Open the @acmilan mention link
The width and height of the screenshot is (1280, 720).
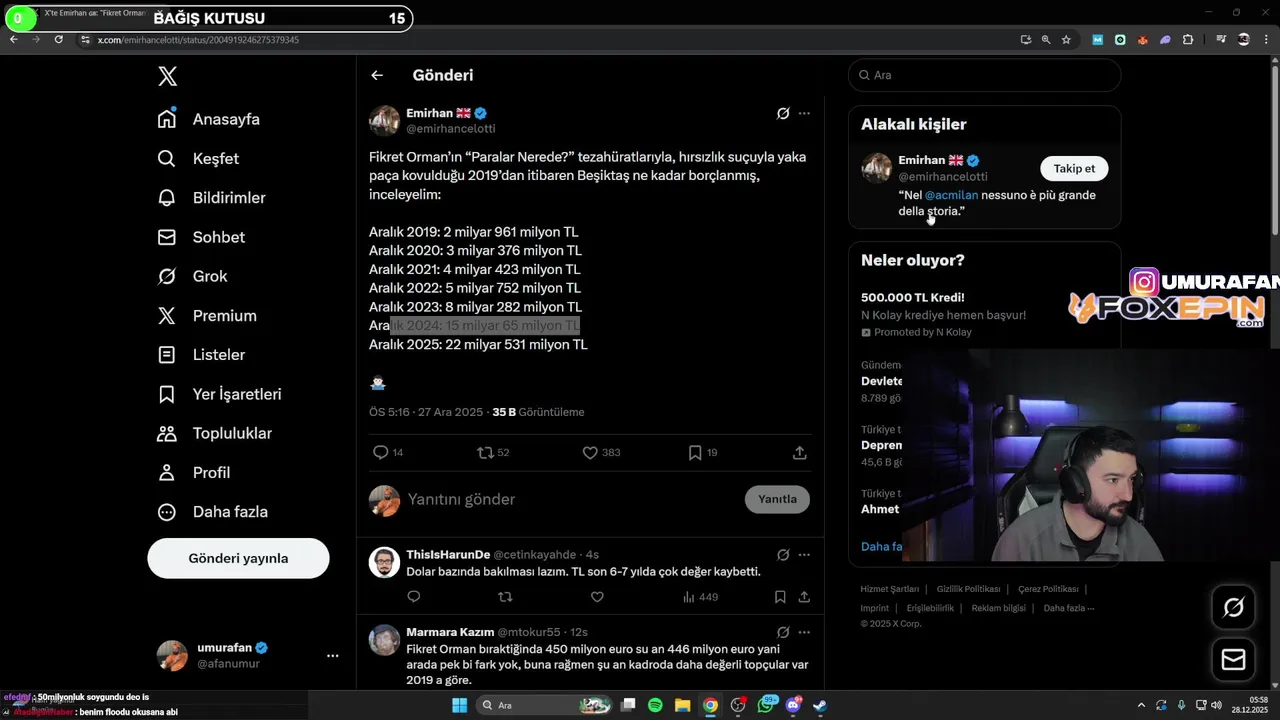tap(951, 195)
